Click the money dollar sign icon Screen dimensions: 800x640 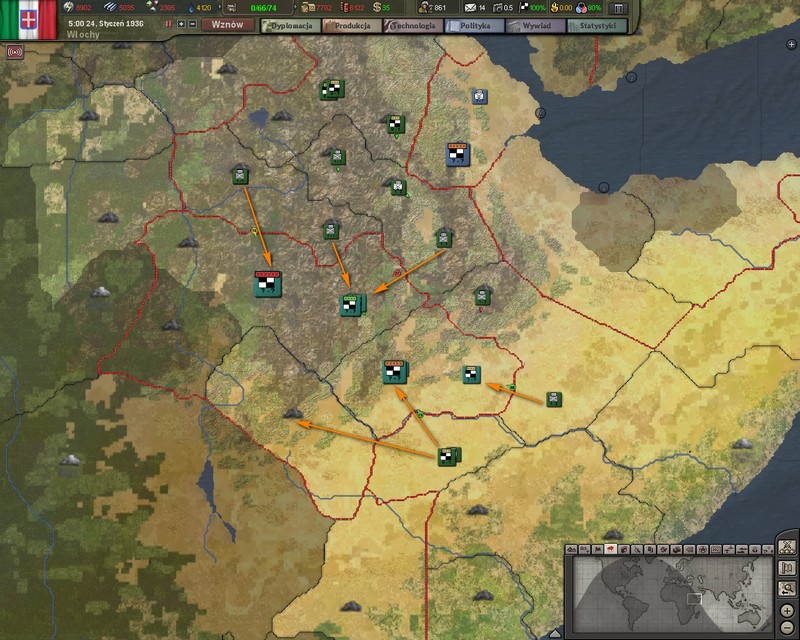coord(377,7)
